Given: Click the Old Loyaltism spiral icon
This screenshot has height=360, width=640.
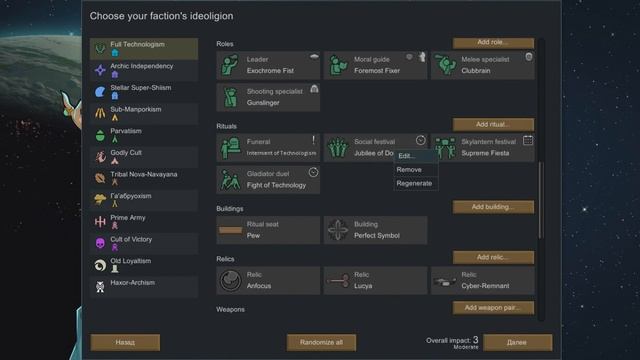Looking at the screenshot, I should pyautogui.click(x=100, y=265).
